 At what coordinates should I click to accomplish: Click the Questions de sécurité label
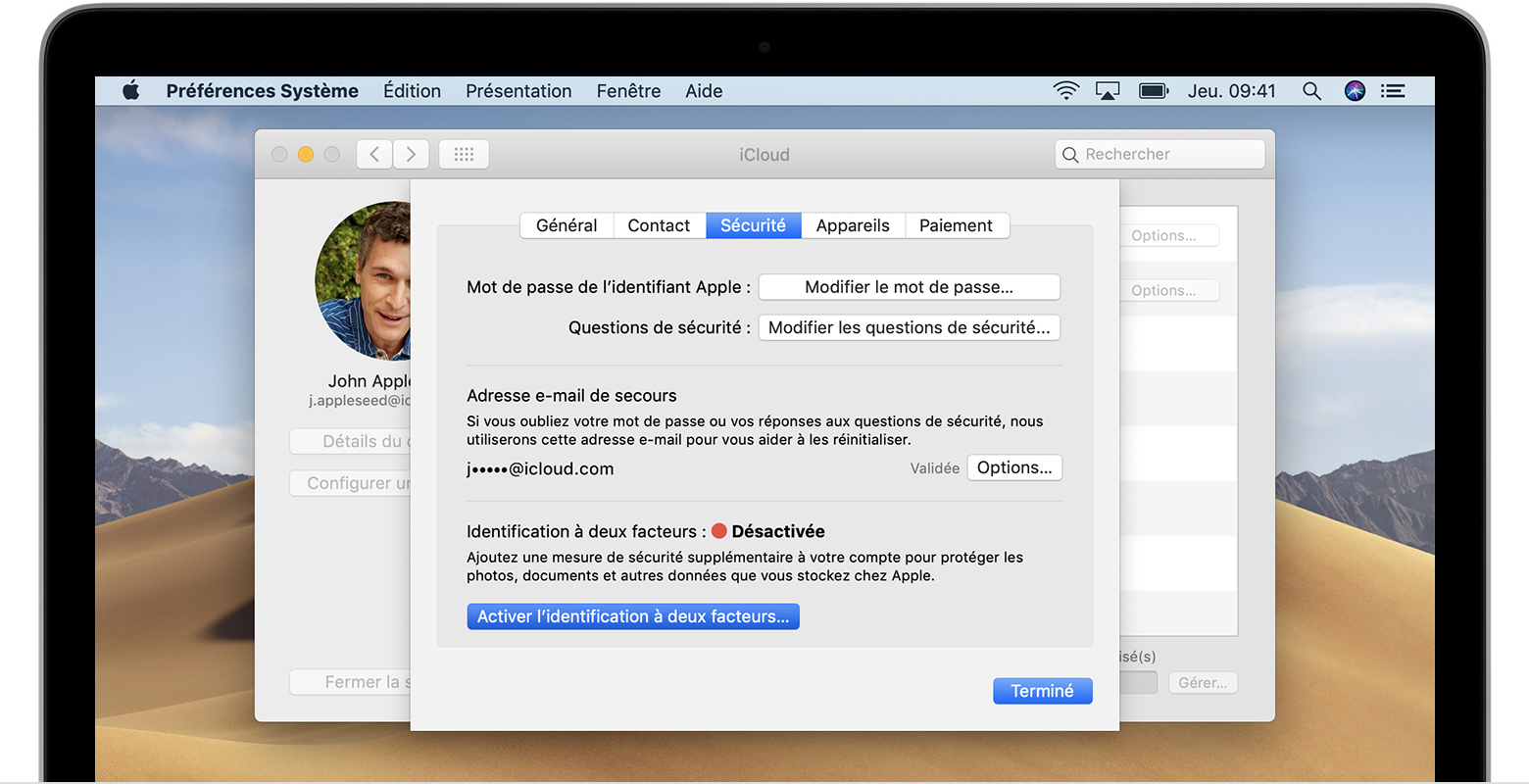pos(660,327)
